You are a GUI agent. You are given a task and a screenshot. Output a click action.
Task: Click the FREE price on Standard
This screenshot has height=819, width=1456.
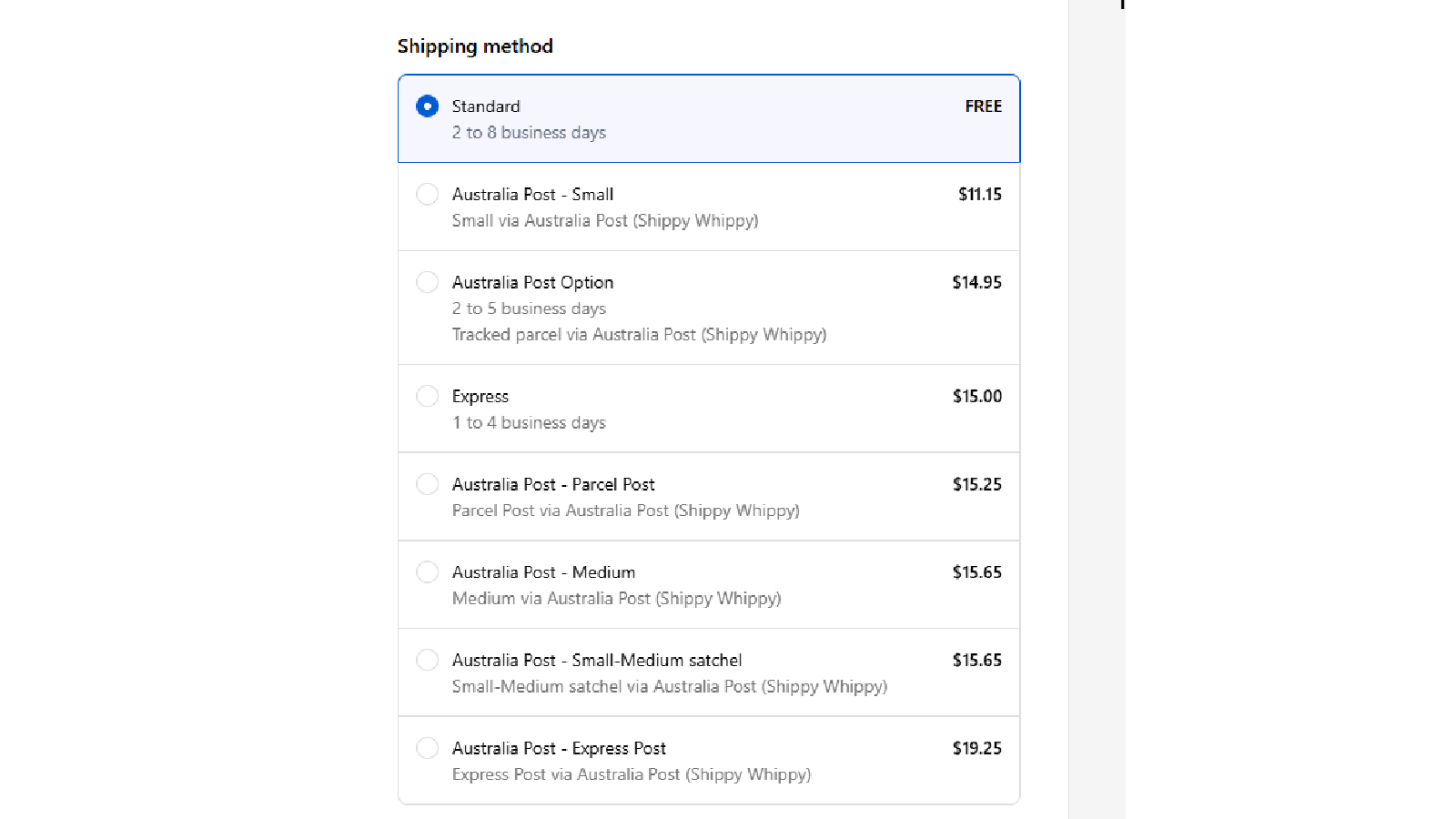click(984, 106)
